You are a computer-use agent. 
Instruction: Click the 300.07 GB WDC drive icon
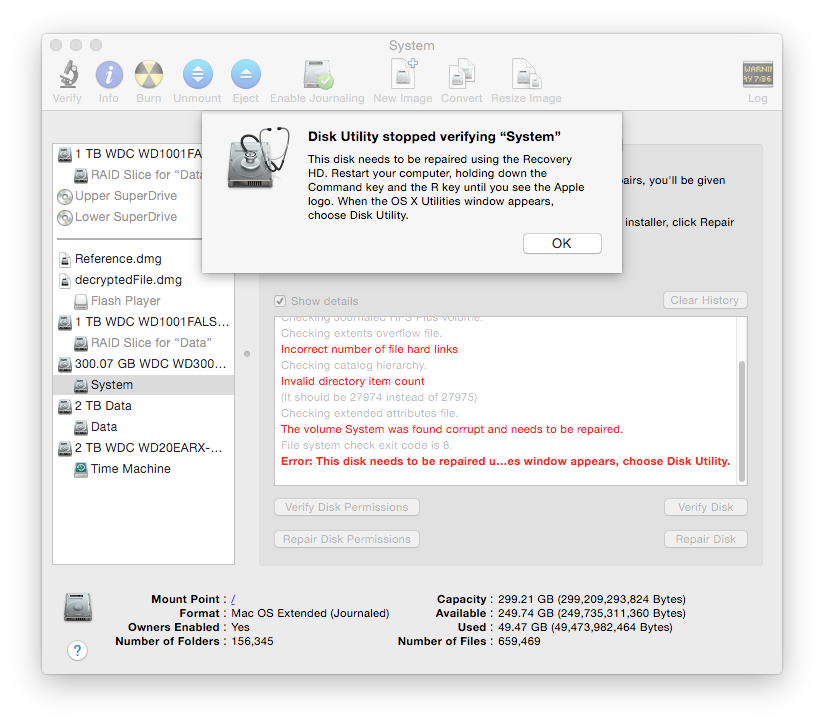[65, 364]
